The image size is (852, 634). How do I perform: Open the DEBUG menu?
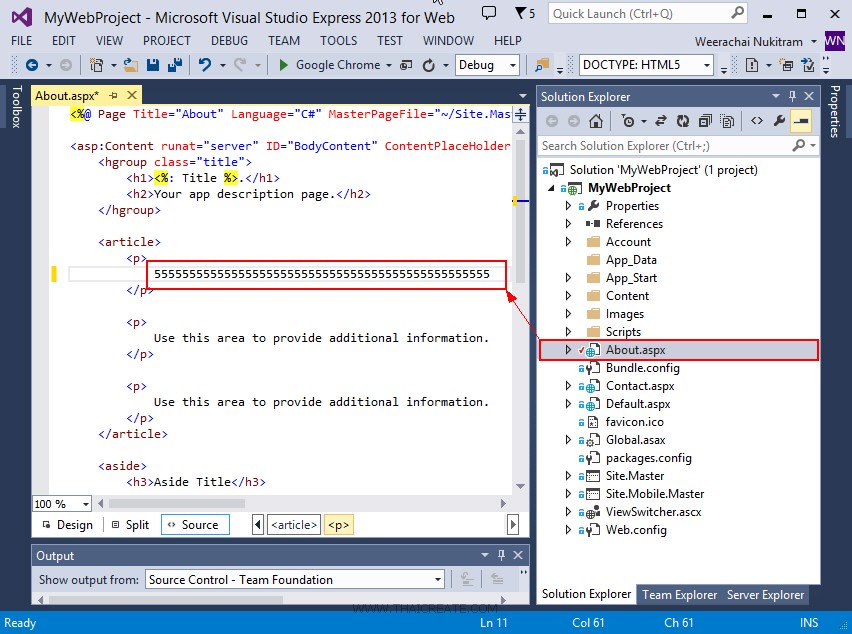[229, 41]
